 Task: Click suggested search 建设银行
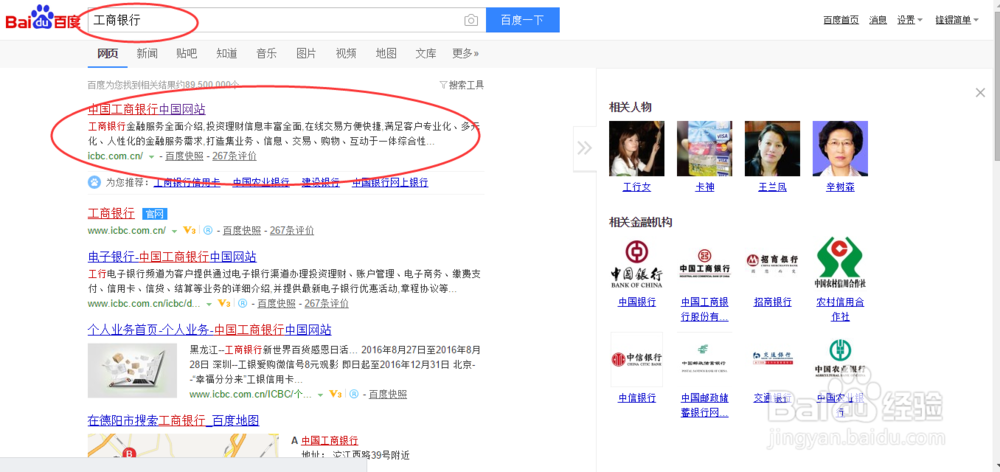(321, 183)
